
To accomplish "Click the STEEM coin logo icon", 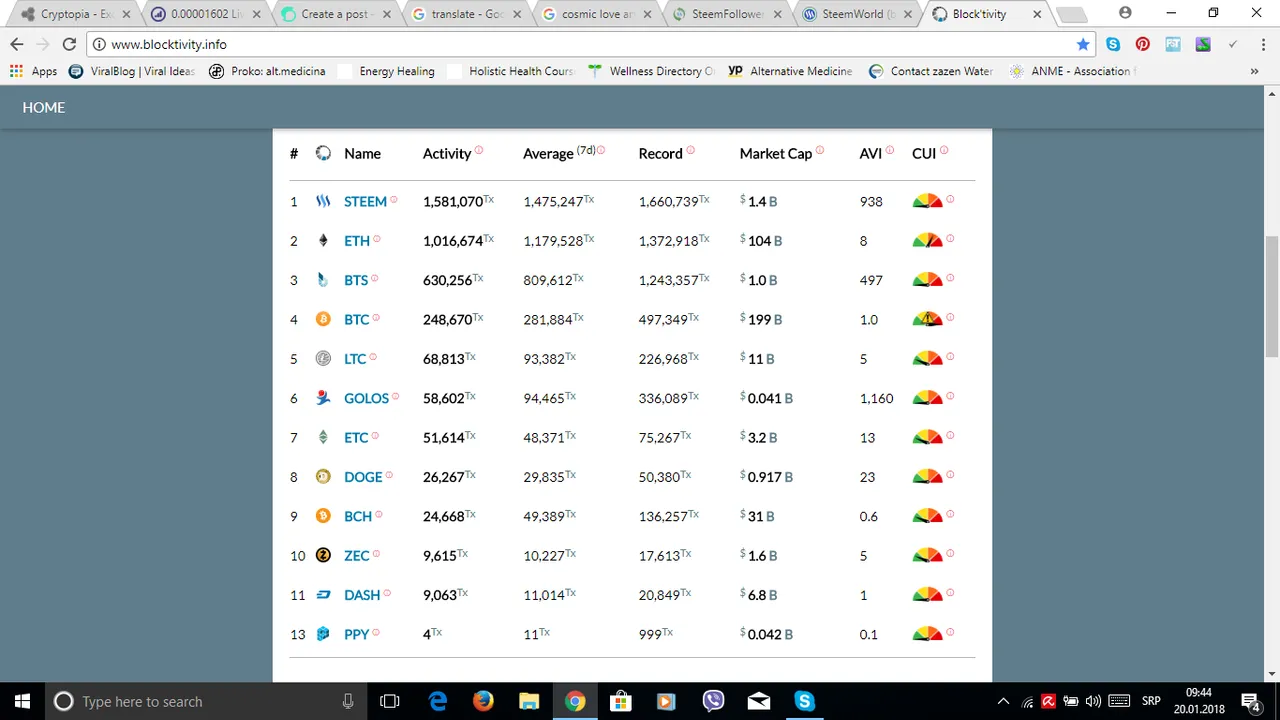I will (x=323, y=201).
